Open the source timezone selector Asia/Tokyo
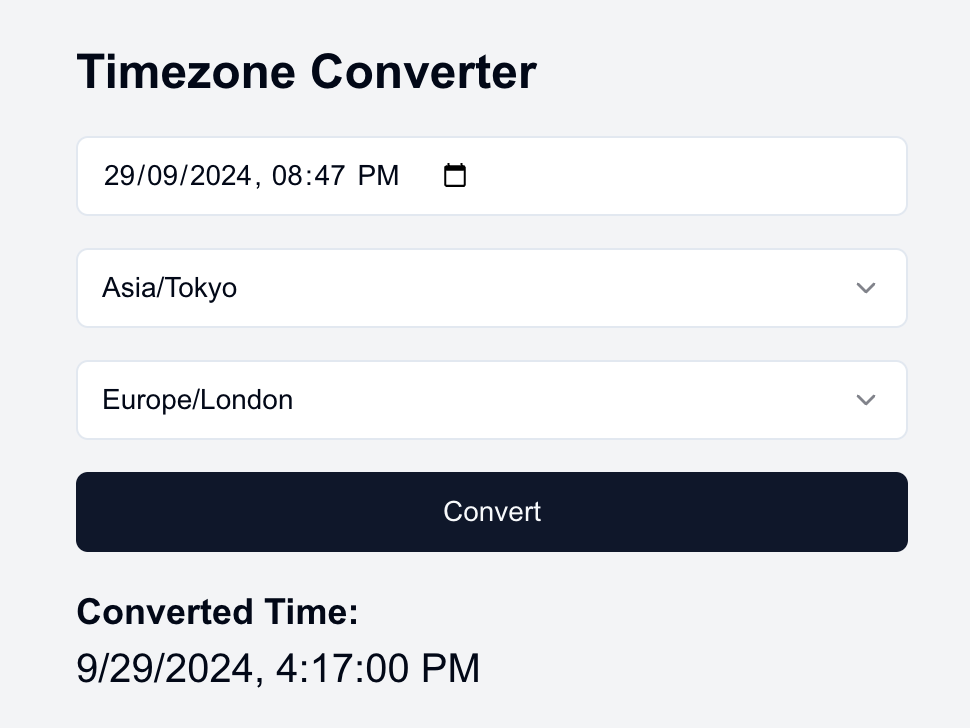970x728 pixels. click(491, 288)
